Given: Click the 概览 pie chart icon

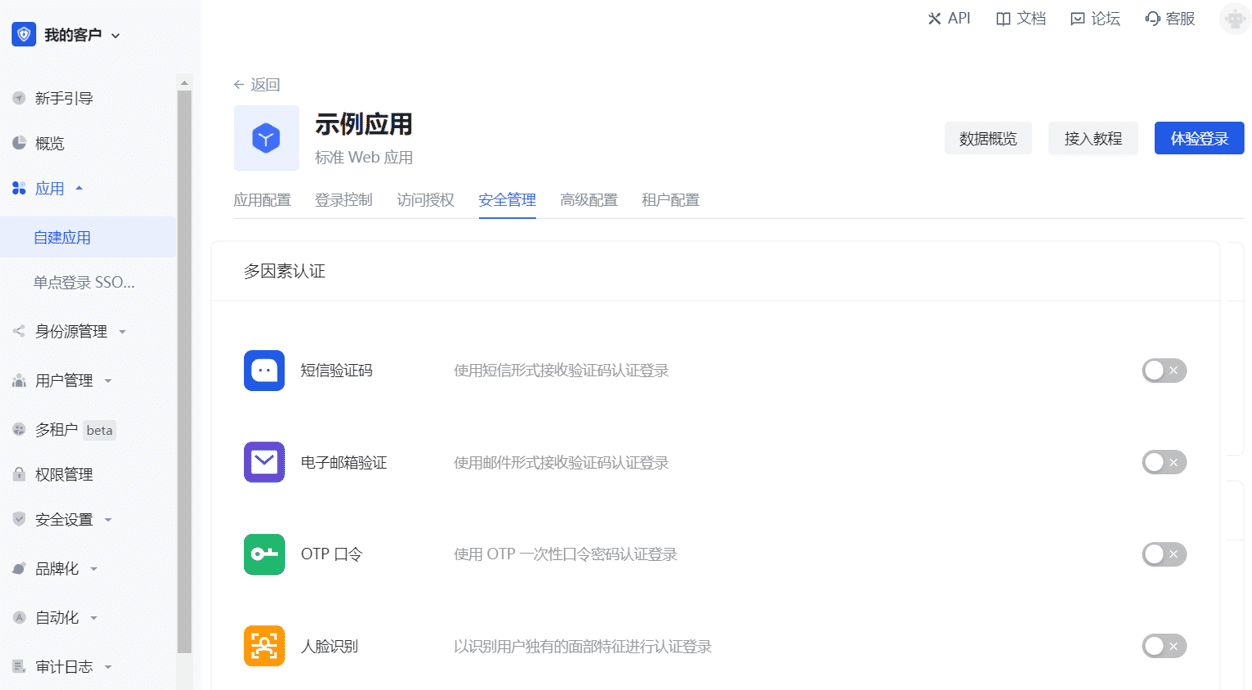Looking at the screenshot, I should click(19, 143).
